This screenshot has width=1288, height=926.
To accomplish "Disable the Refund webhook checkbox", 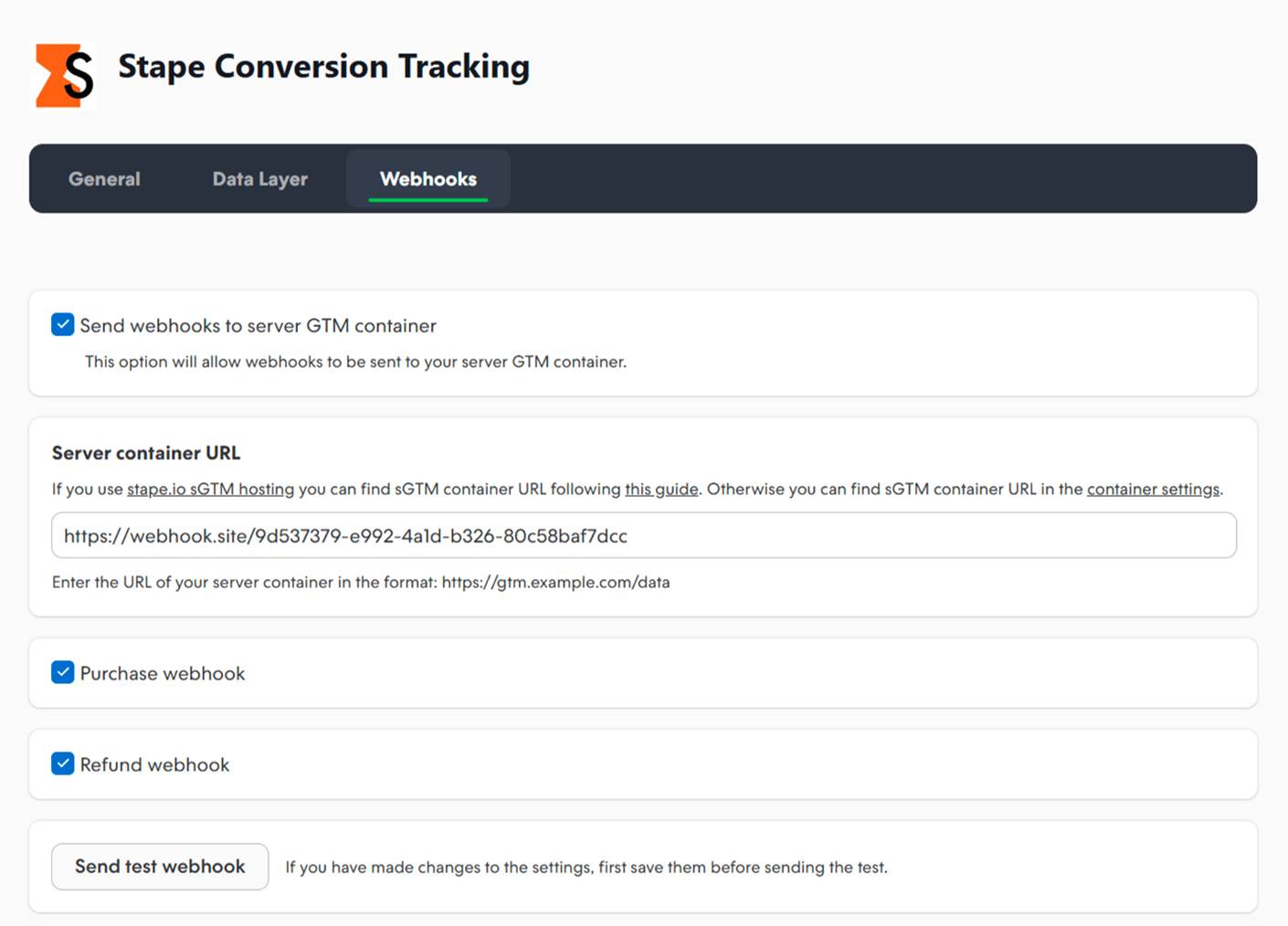I will [x=63, y=764].
